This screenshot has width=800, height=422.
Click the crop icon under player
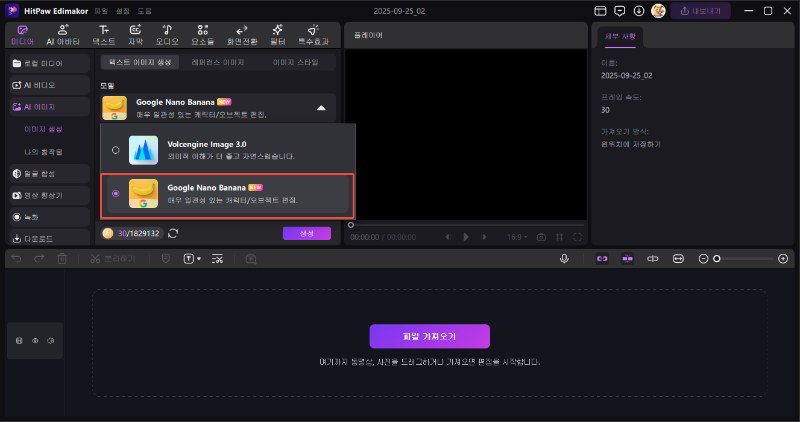pyautogui.click(x=560, y=237)
